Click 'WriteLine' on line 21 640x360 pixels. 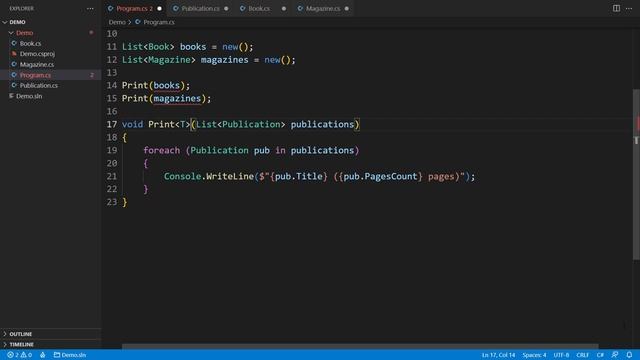coord(230,176)
